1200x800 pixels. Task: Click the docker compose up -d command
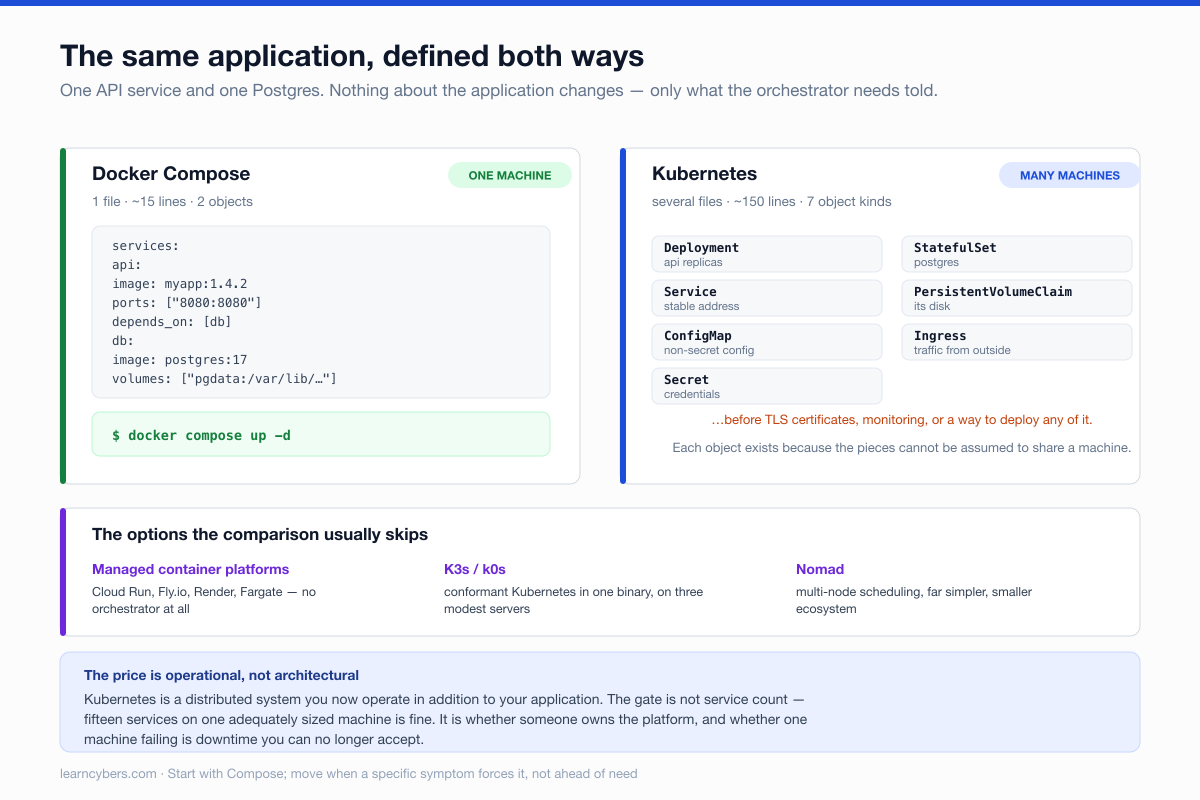pos(321,435)
